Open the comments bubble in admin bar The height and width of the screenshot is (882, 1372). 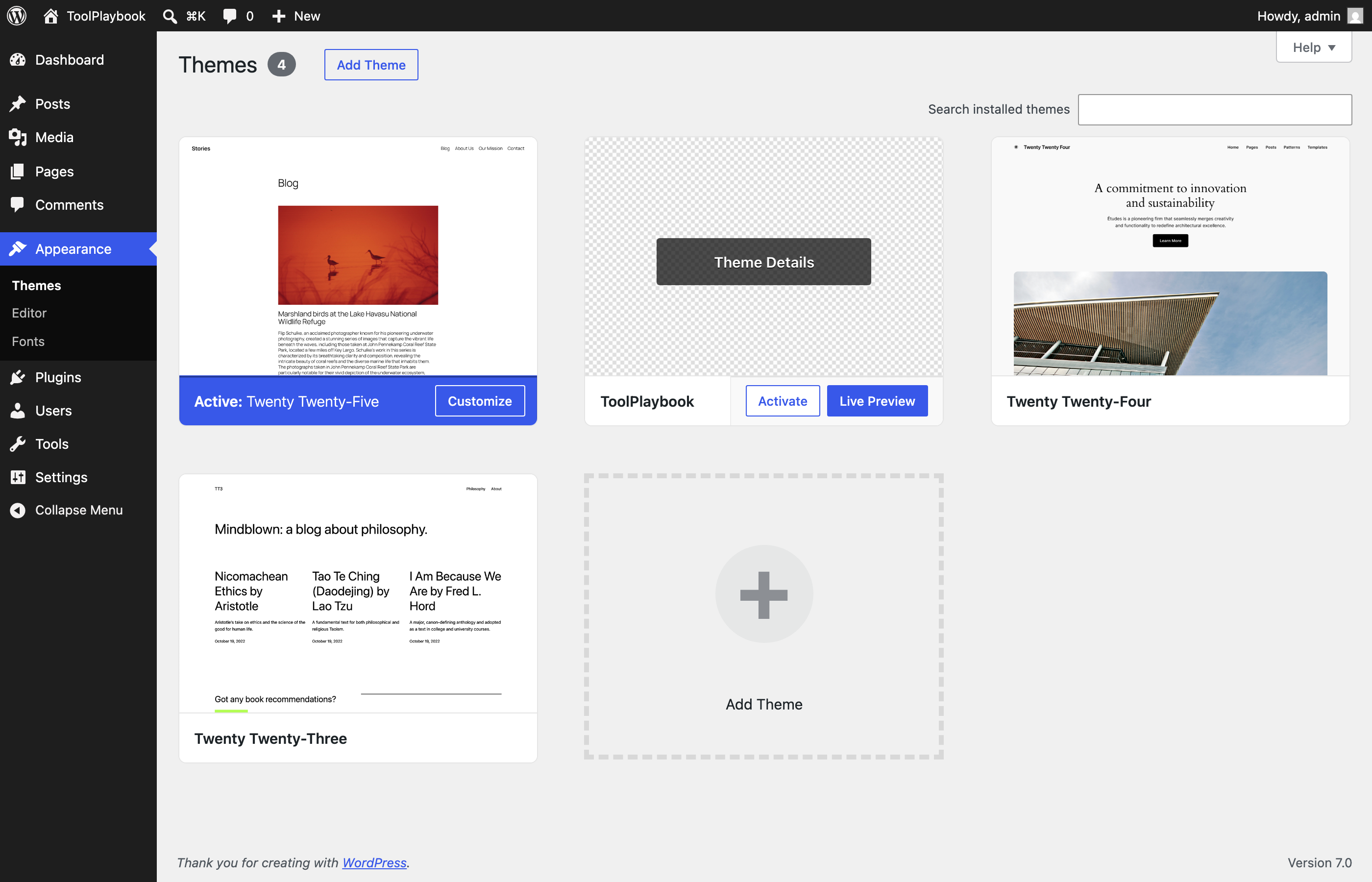click(230, 16)
